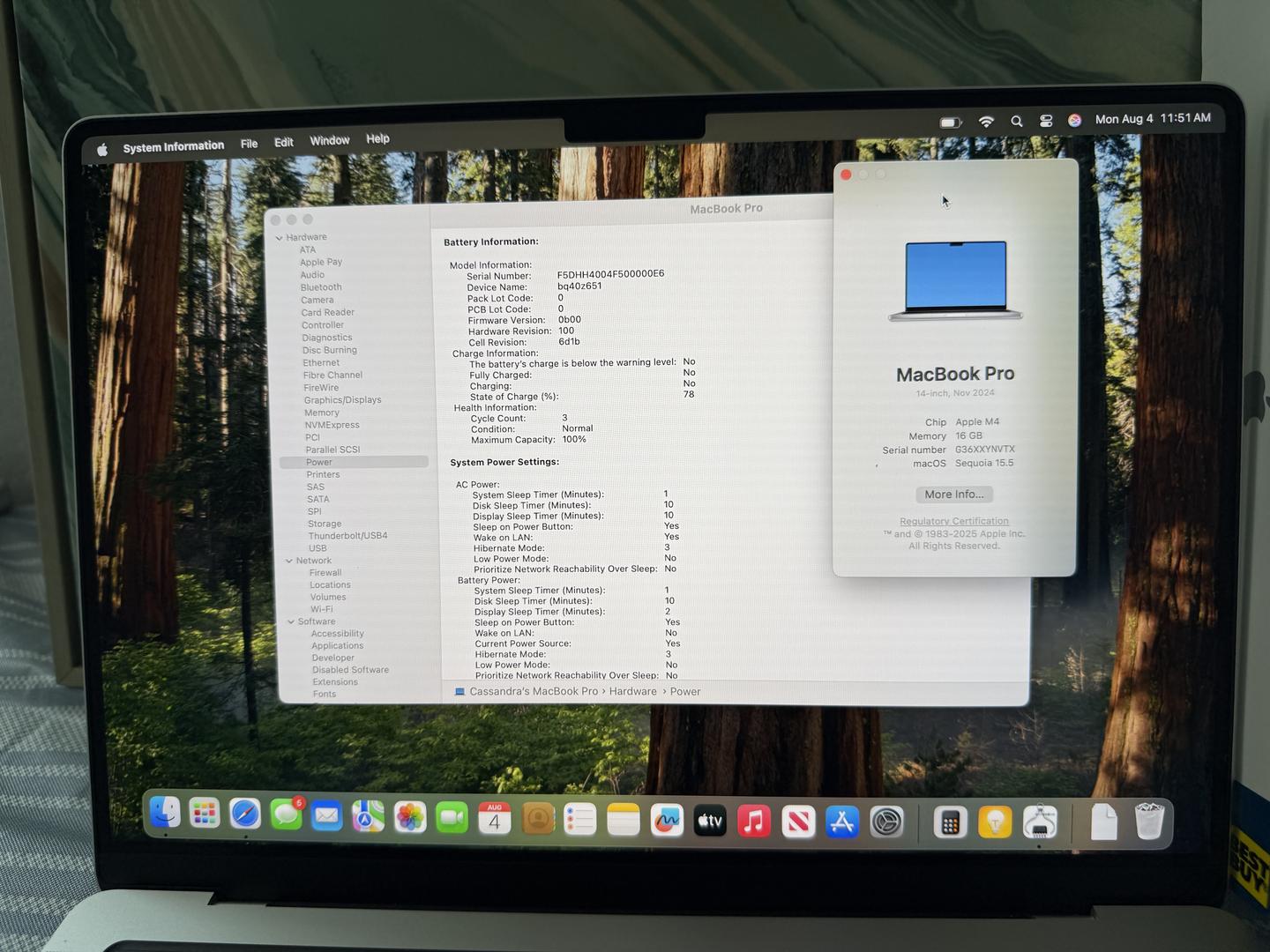Select Wi-Fi under Network in the sidebar
The width and height of the screenshot is (1270, 952).
point(322,609)
